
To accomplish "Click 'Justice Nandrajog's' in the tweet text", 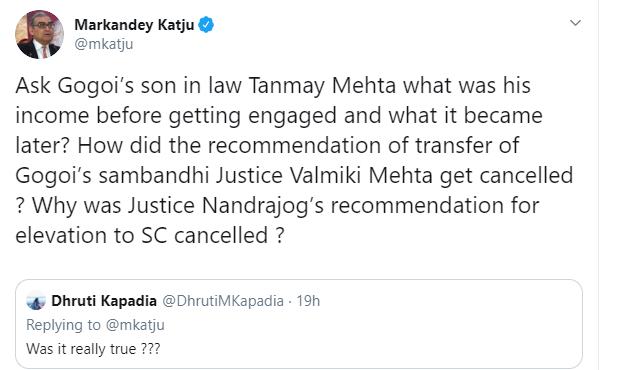I will click(x=225, y=205).
